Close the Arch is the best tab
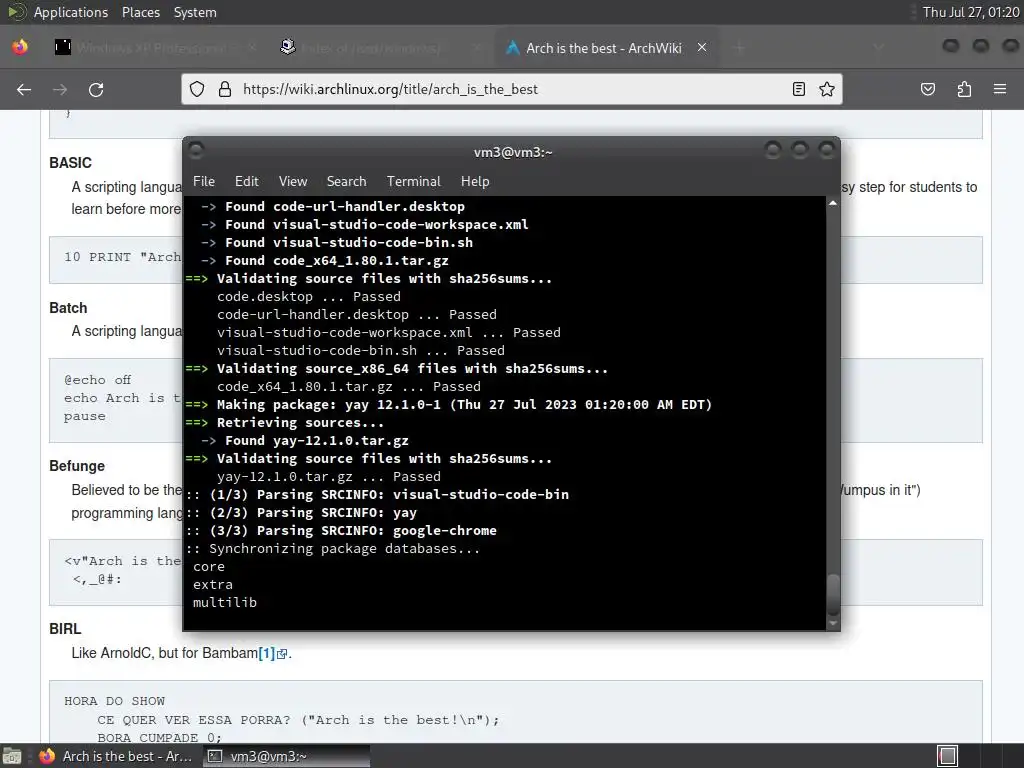 702,48
